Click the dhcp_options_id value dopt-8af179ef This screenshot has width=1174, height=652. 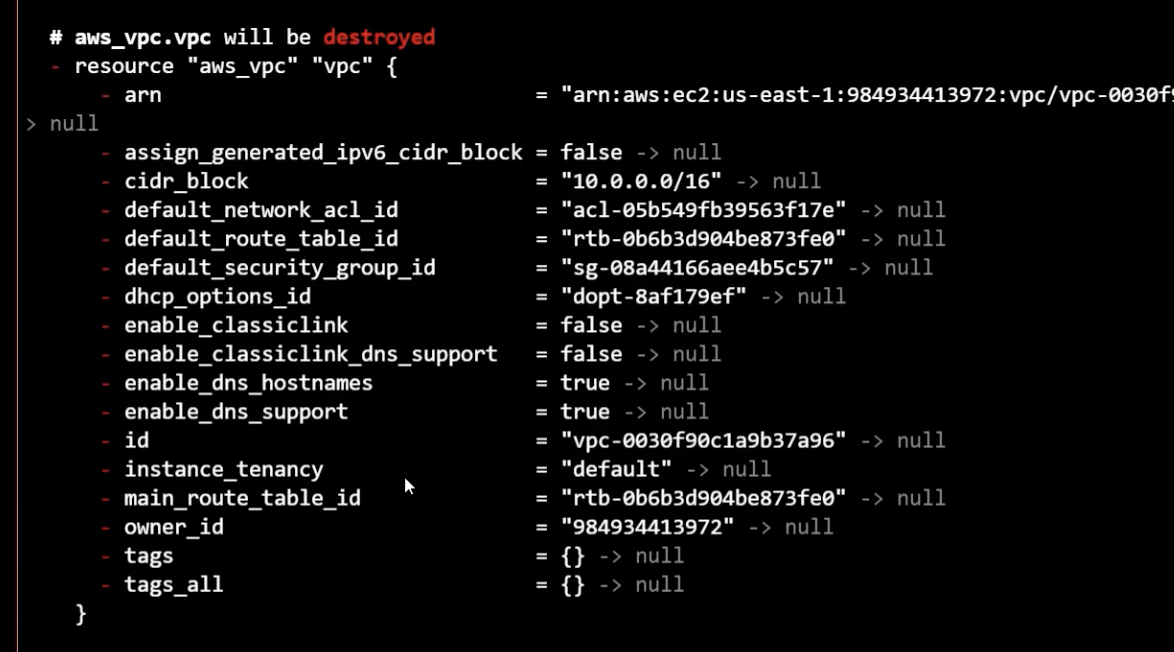654,296
